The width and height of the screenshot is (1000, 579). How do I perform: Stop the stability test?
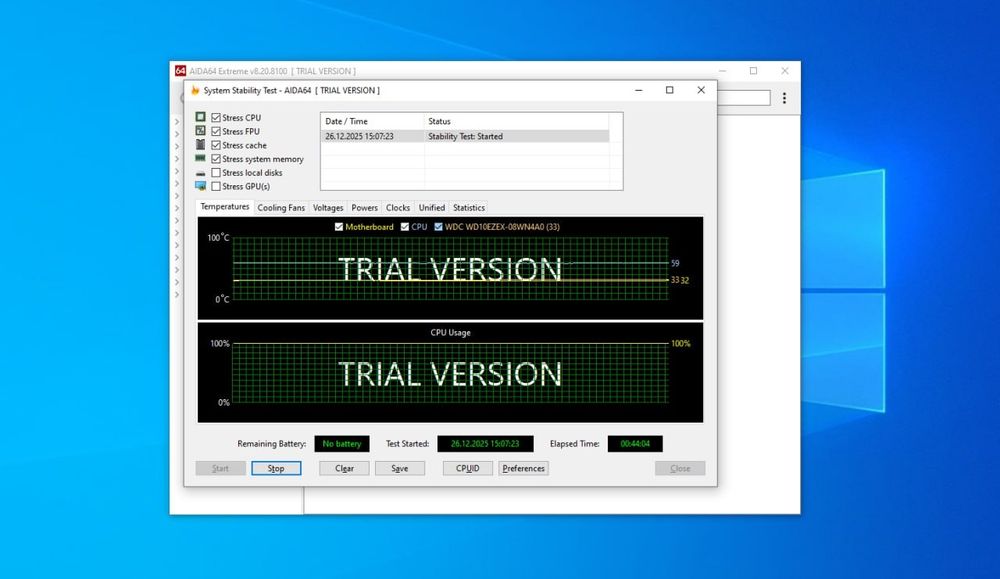[276, 468]
